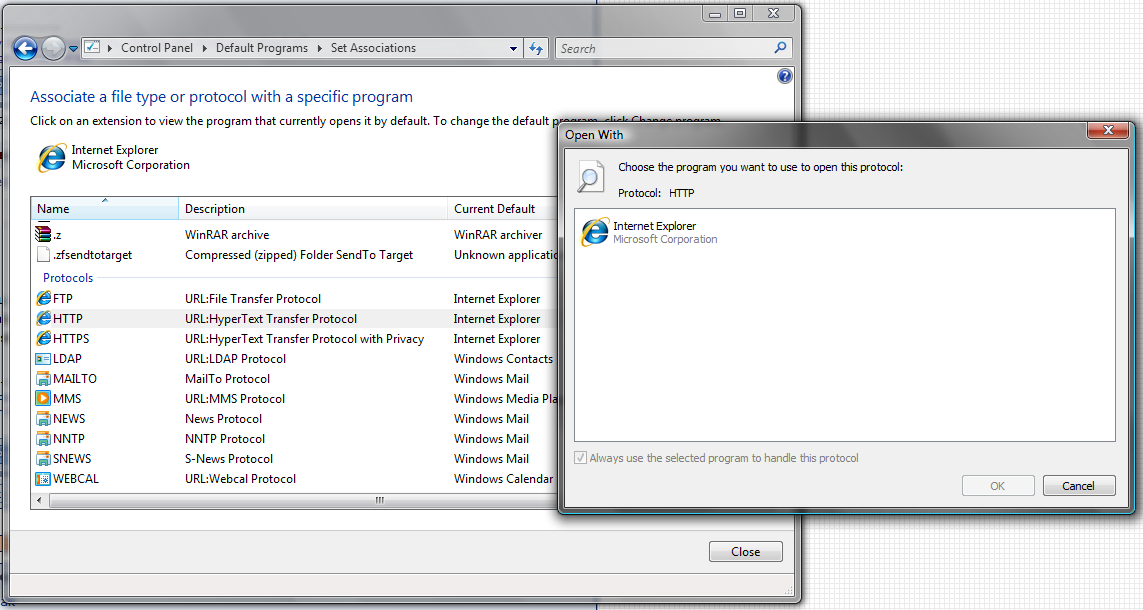This screenshot has height=610, width=1143.
Task: Select the NEWS protocol icon
Action: pos(43,418)
